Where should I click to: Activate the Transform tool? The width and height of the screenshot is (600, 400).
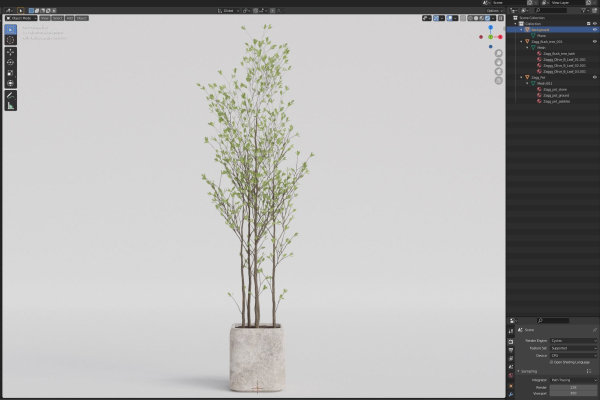coord(10,83)
